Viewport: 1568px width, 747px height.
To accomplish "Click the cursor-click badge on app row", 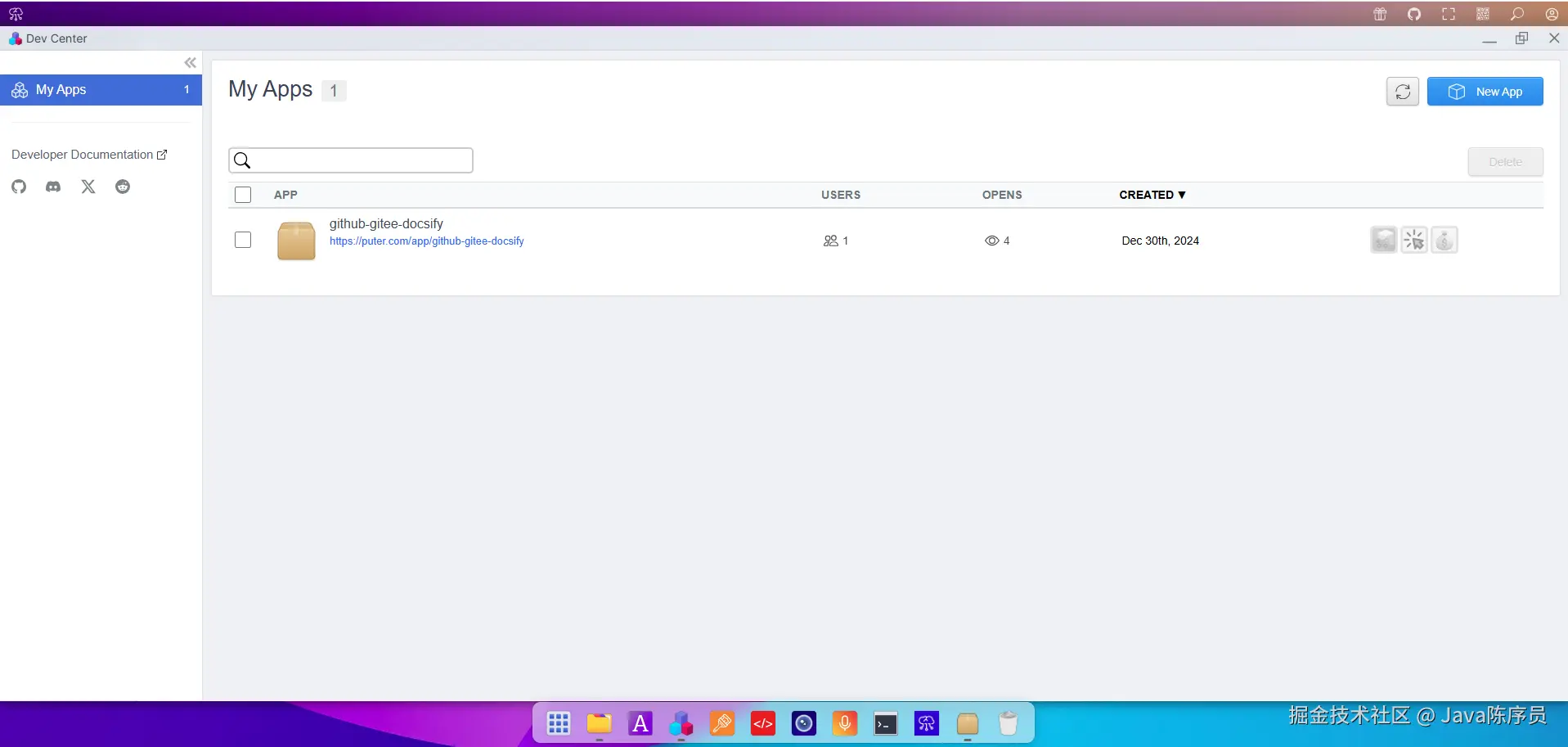I will (1414, 240).
